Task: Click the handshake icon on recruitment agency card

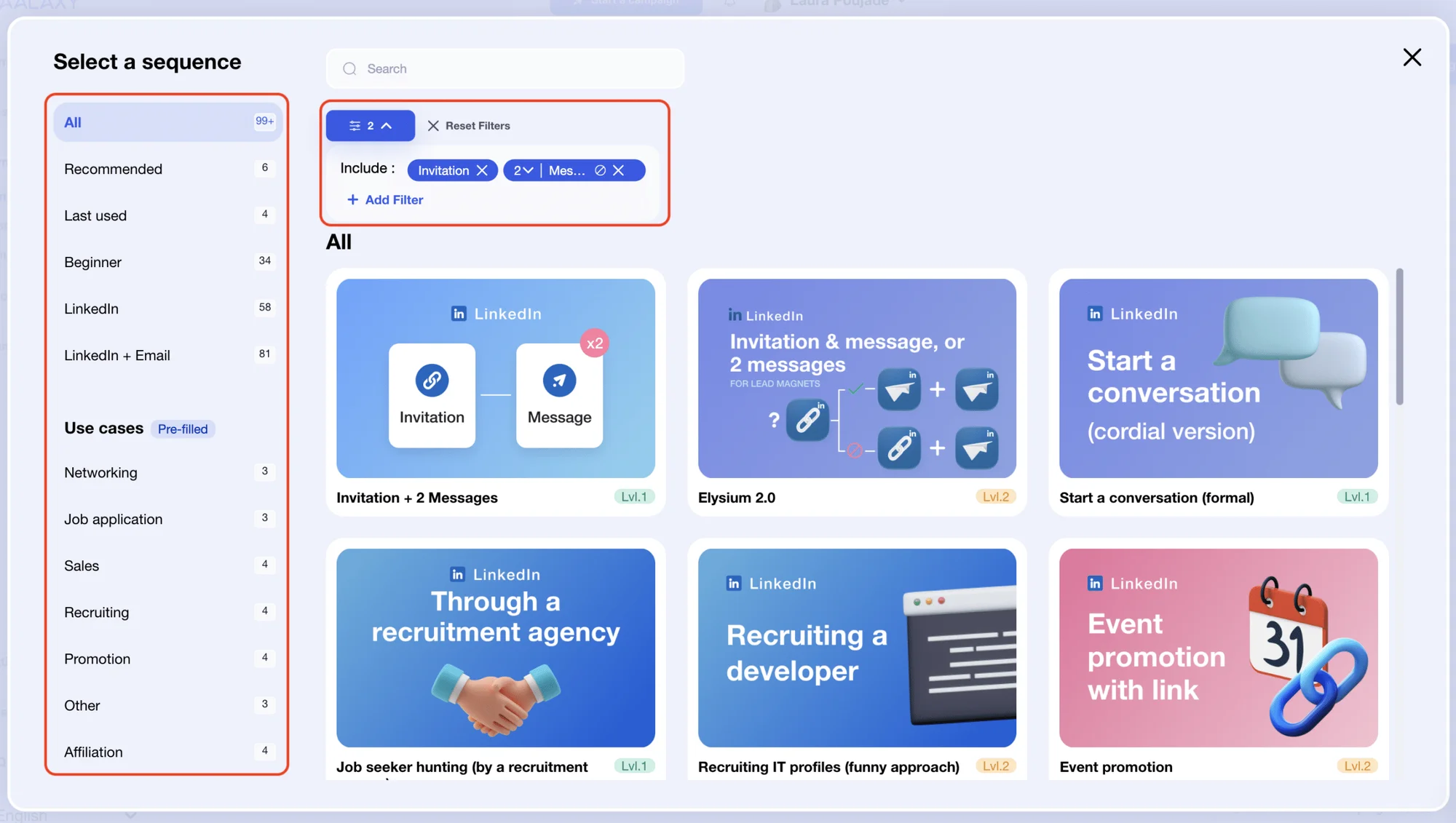Action: [496, 699]
